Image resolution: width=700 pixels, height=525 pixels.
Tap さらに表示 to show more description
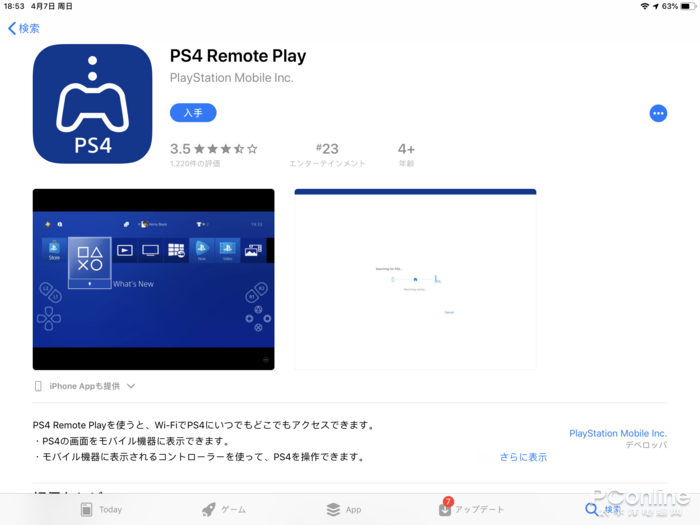[523, 457]
